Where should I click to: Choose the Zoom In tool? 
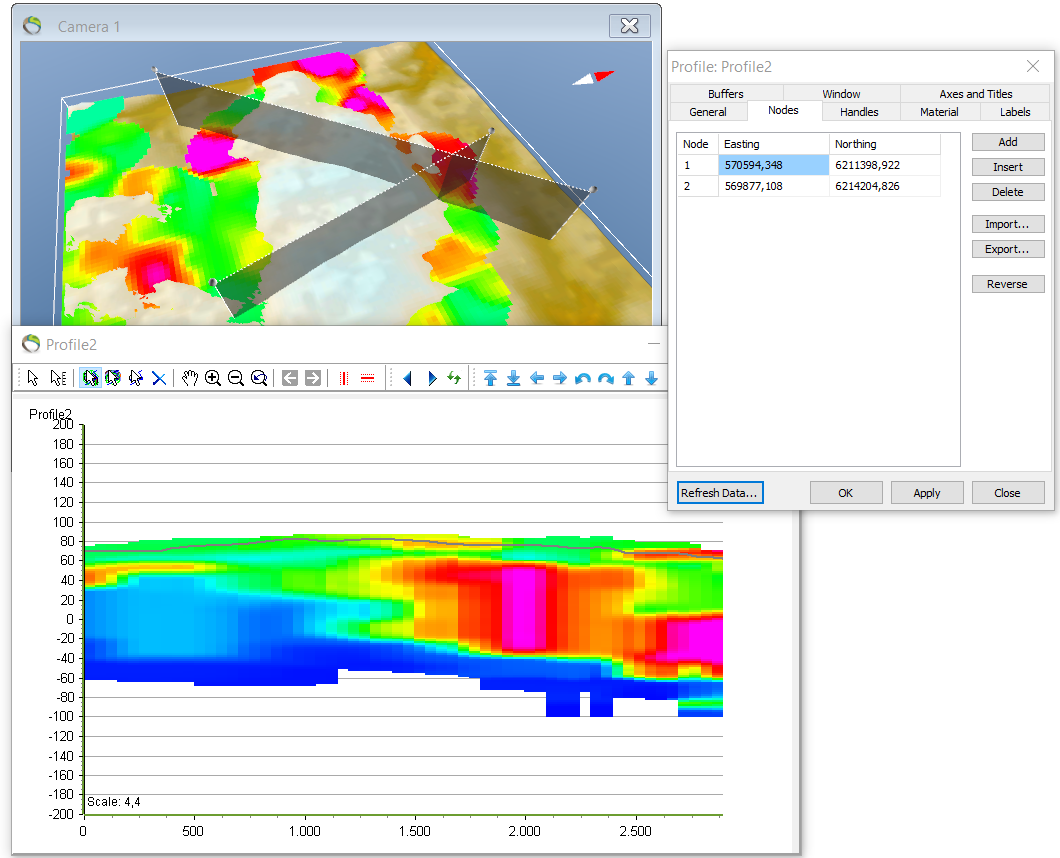(x=214, y=378)
